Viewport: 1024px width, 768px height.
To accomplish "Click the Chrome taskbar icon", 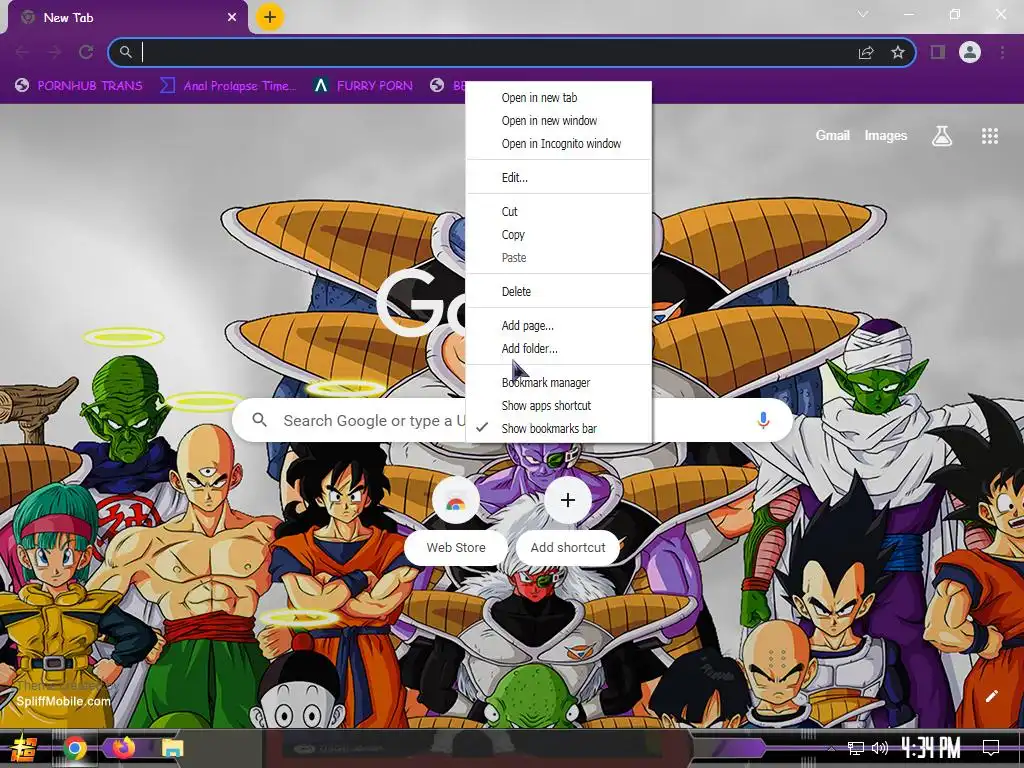I will click(x=75, y=748).
